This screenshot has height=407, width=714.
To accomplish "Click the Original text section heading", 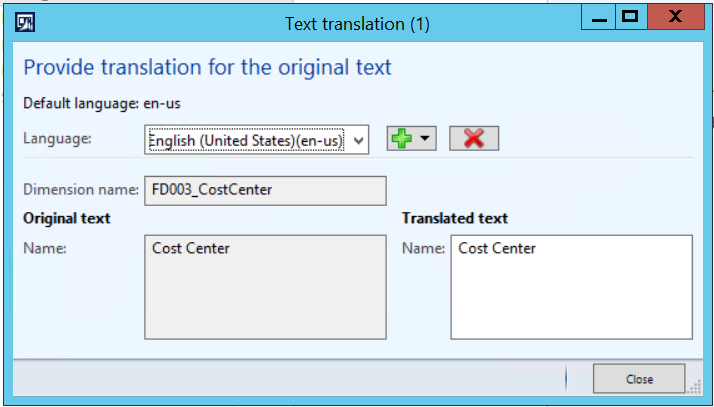I will tap(66, 218).
